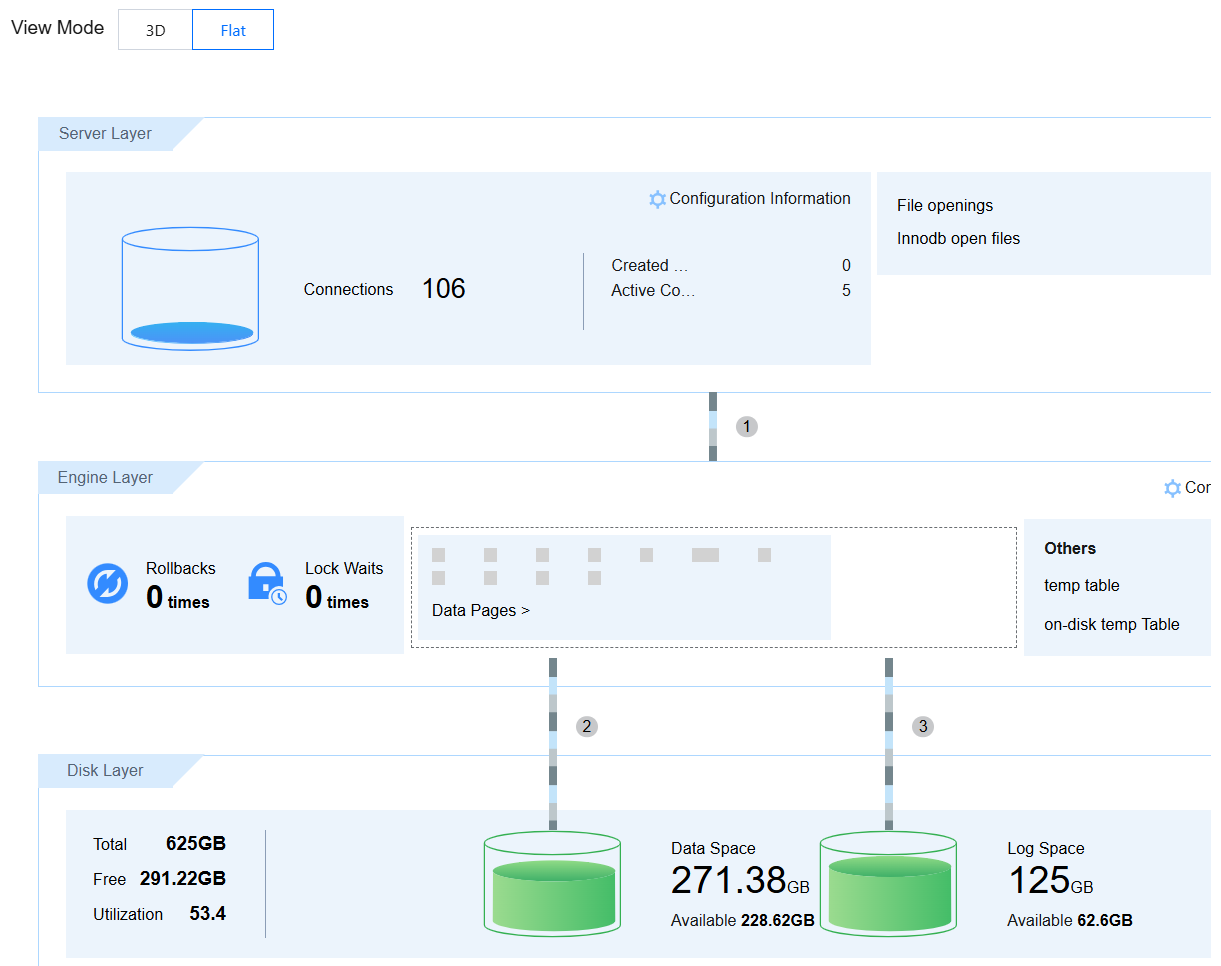
Task: Click the Engine Layer configuration gear icon
Action: 1173,488
